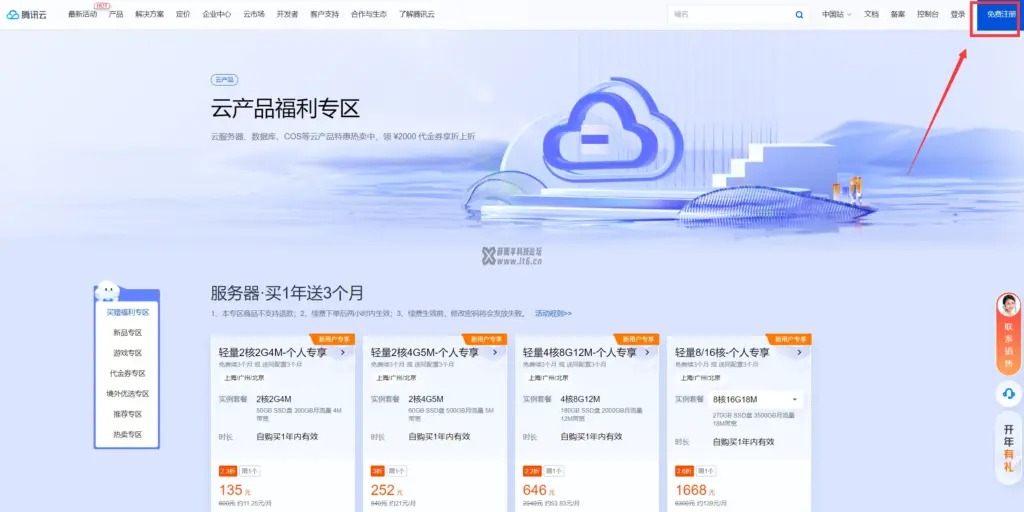Viewport: 1024px width, 512px height.
Task: Expand the 中国站 region dropdown
Action: pos(837,14)
